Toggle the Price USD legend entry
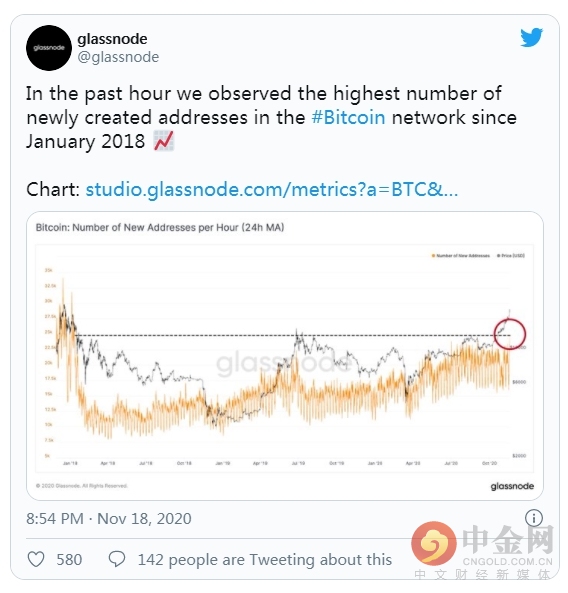Viewport: 568px width, 593px height. click(511, 256)
